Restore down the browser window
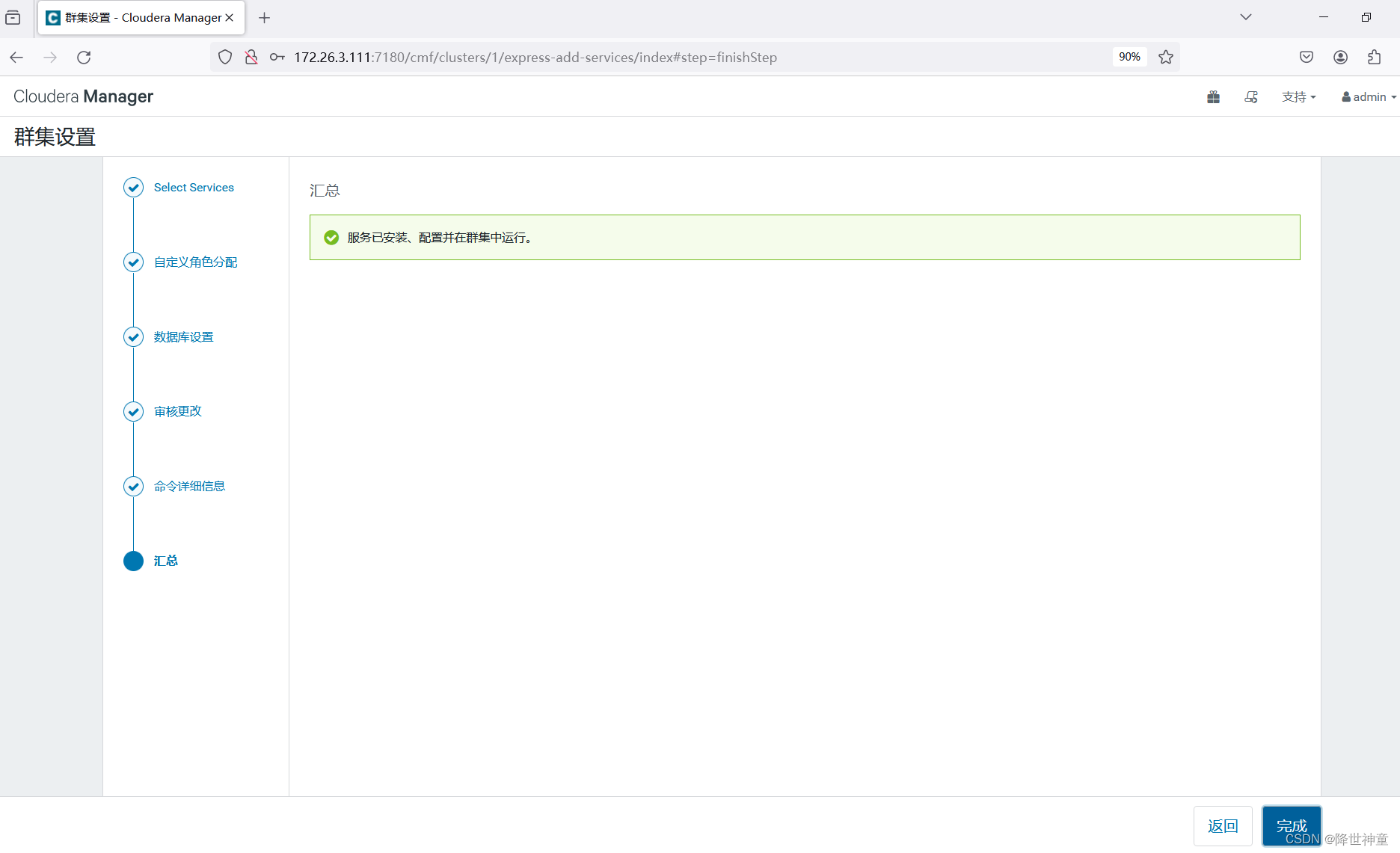The width and height of the screenshot is (1400, 853). [x=1366, y=17]
